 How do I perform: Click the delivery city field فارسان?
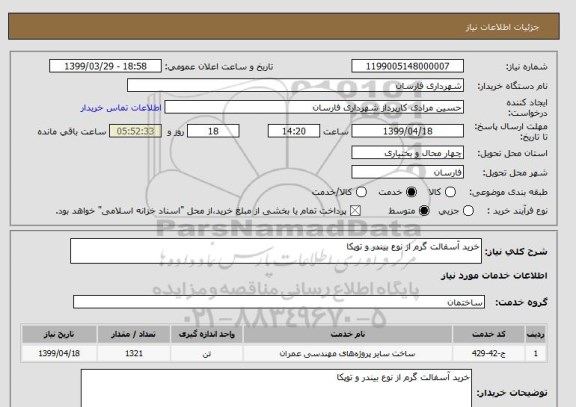[407, 172]
